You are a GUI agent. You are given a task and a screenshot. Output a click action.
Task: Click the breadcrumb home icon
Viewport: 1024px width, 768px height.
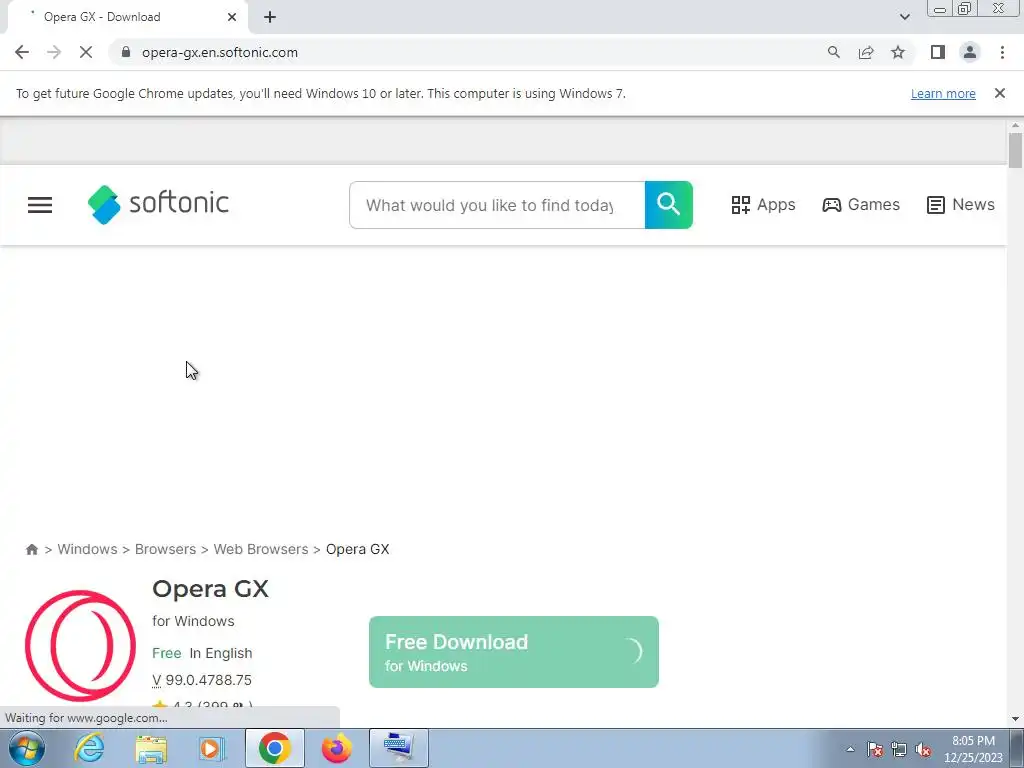pyautogui.click(x=31, y=549)
